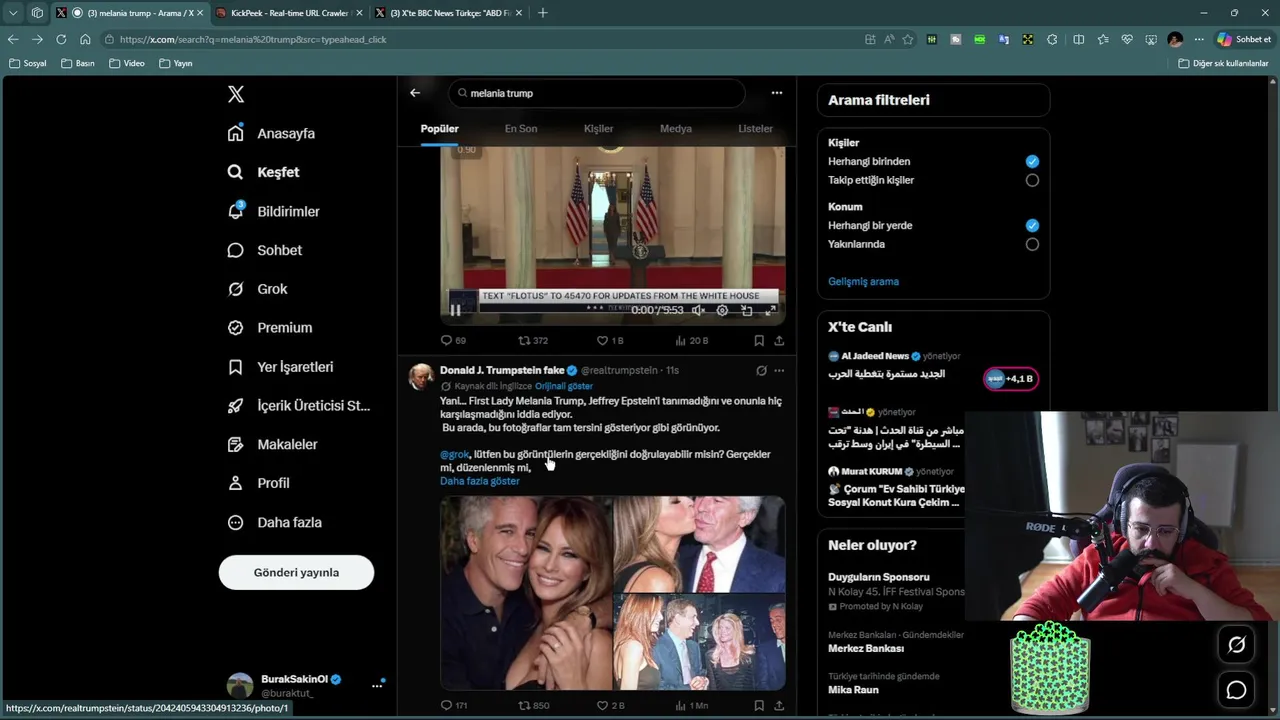
Task: Enable picture-in-picture for the video
Action: (x=746, y=310)
